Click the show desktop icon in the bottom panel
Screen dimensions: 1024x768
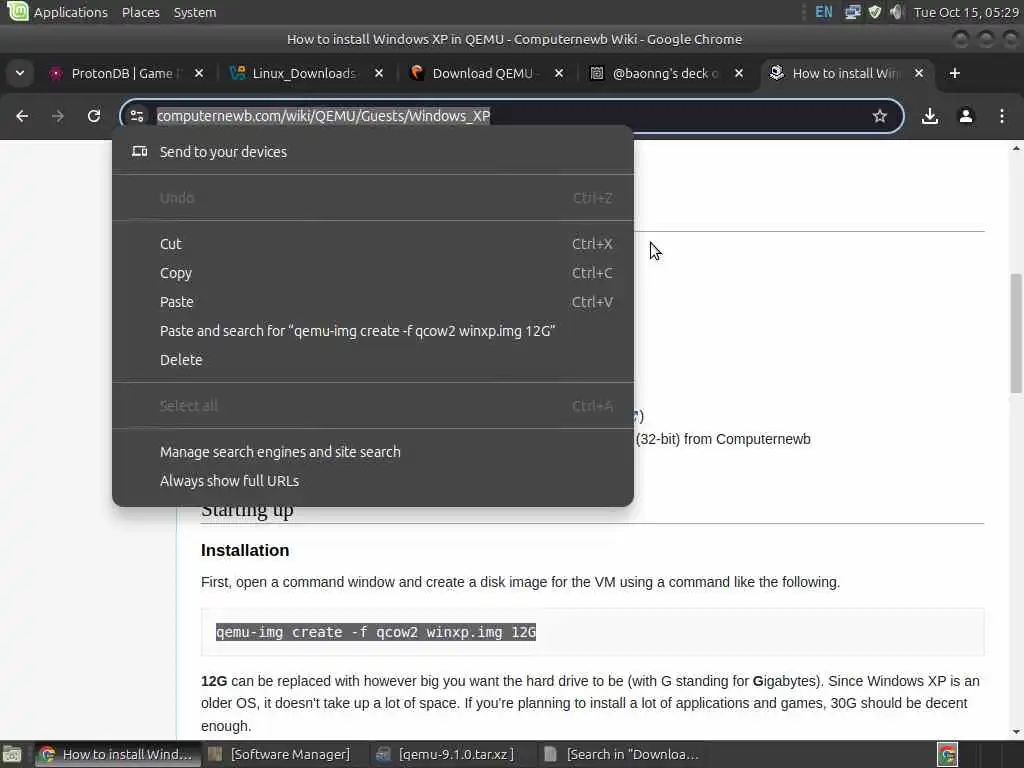[12, 754]
